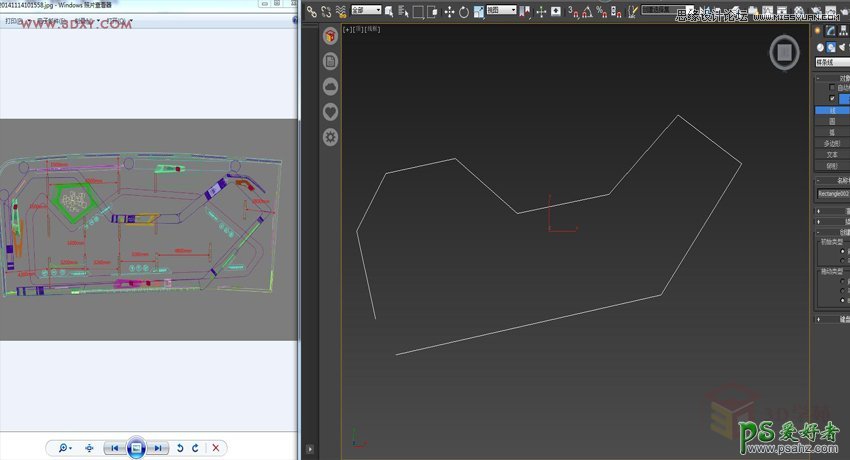
Task: Click the named selection sets field
Action: point(667,10)
